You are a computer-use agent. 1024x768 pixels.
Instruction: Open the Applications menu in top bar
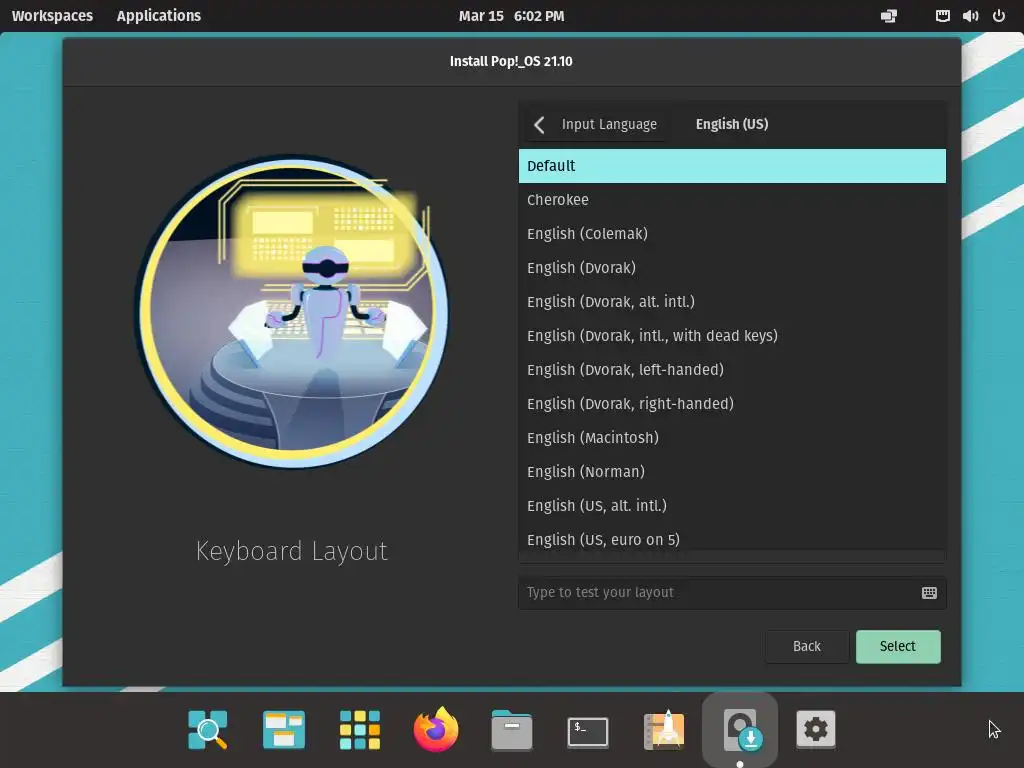tap(159, 16)
